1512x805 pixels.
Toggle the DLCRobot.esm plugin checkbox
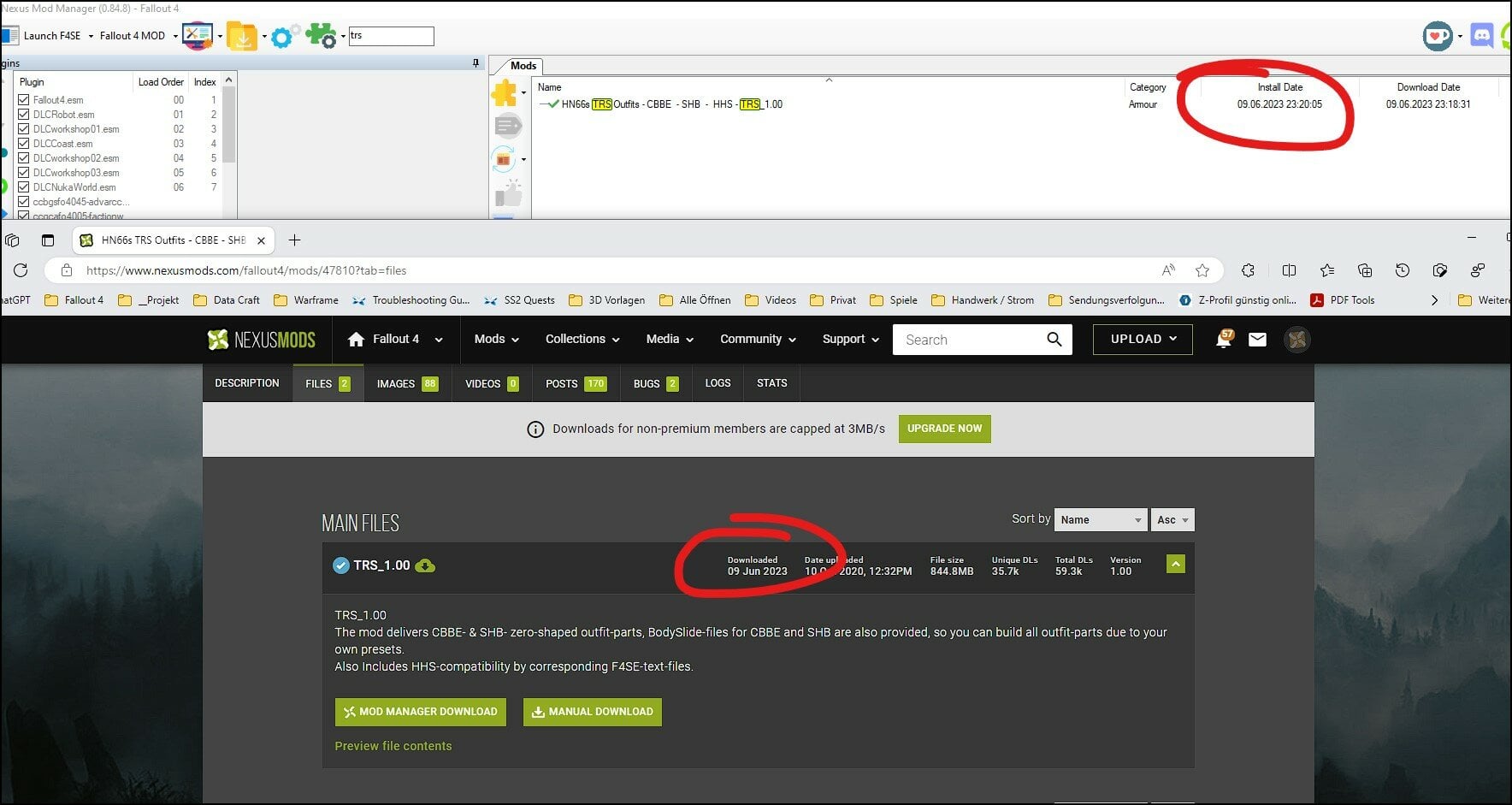point(24,115)
